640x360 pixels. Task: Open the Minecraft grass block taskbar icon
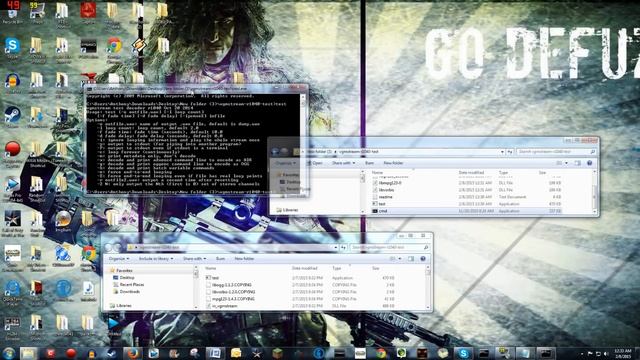[278, 353]
